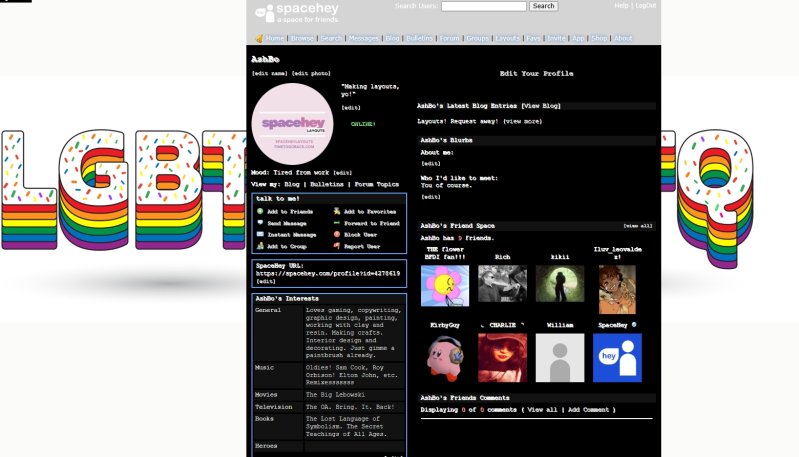Open kikii's friend avatar

(x=560, y=283)
